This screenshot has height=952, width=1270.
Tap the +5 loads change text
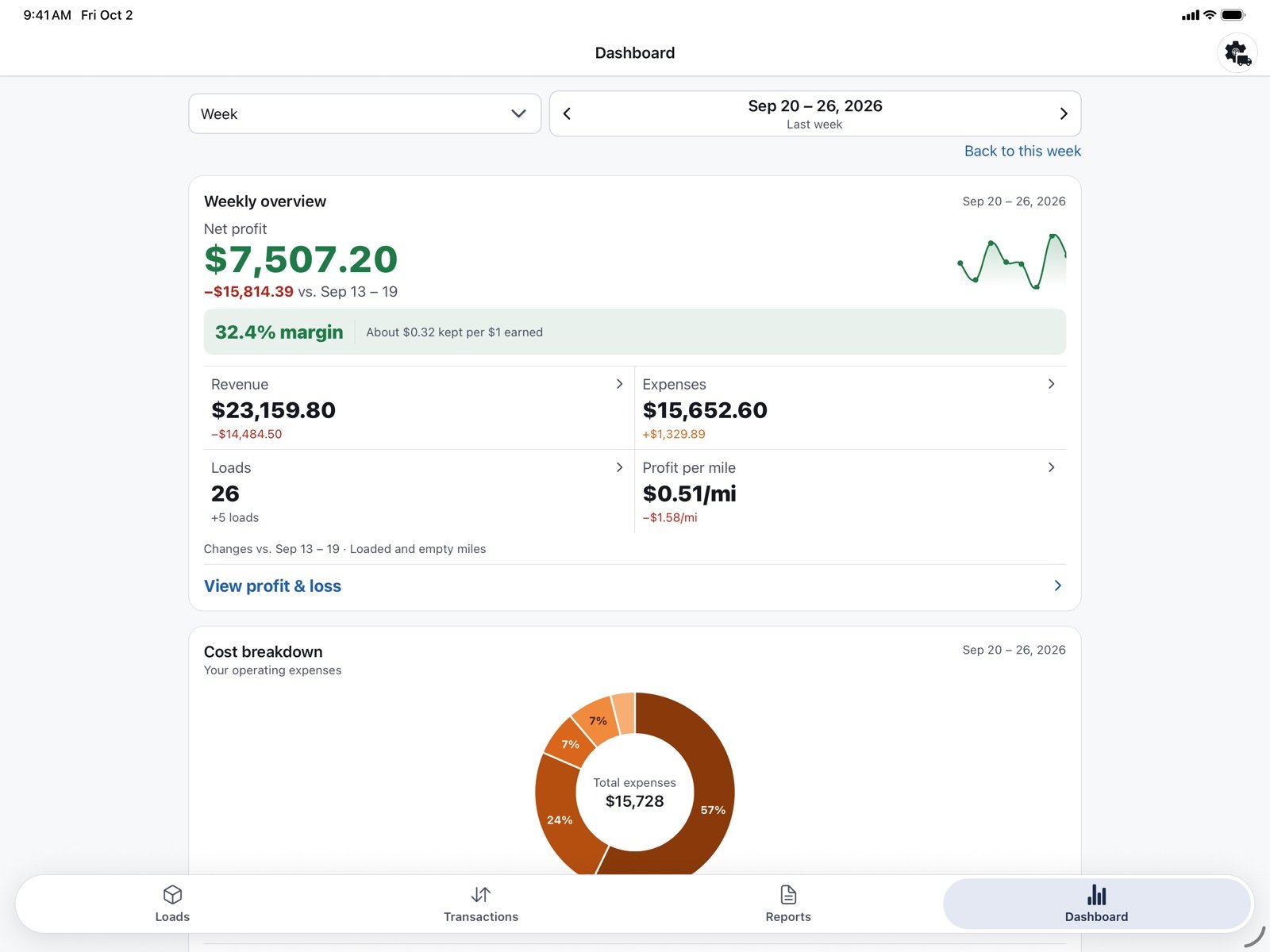coord(235,517)
